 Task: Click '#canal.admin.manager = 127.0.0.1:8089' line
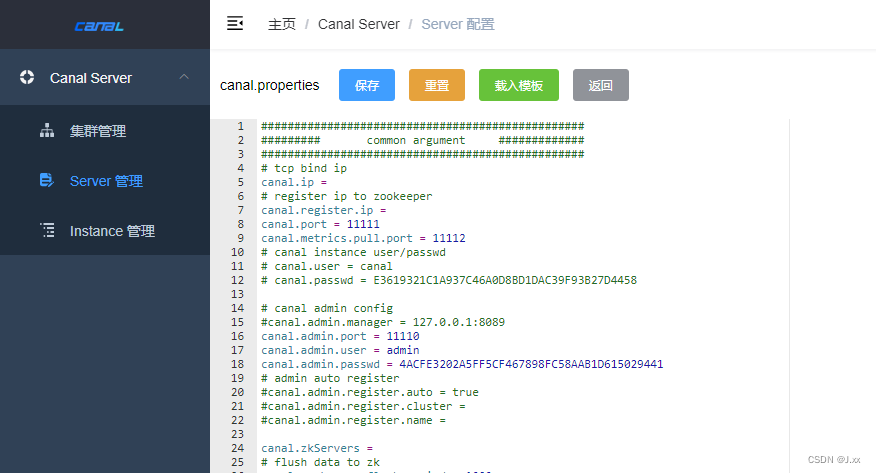point(383,322)
